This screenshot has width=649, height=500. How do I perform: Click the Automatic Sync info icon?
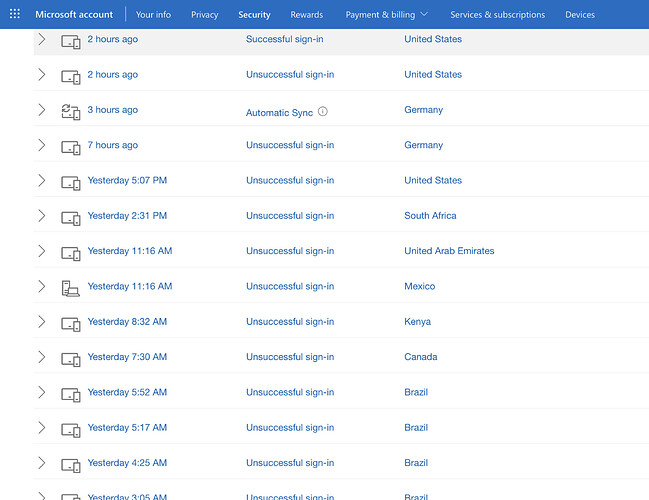coord(322,111)
